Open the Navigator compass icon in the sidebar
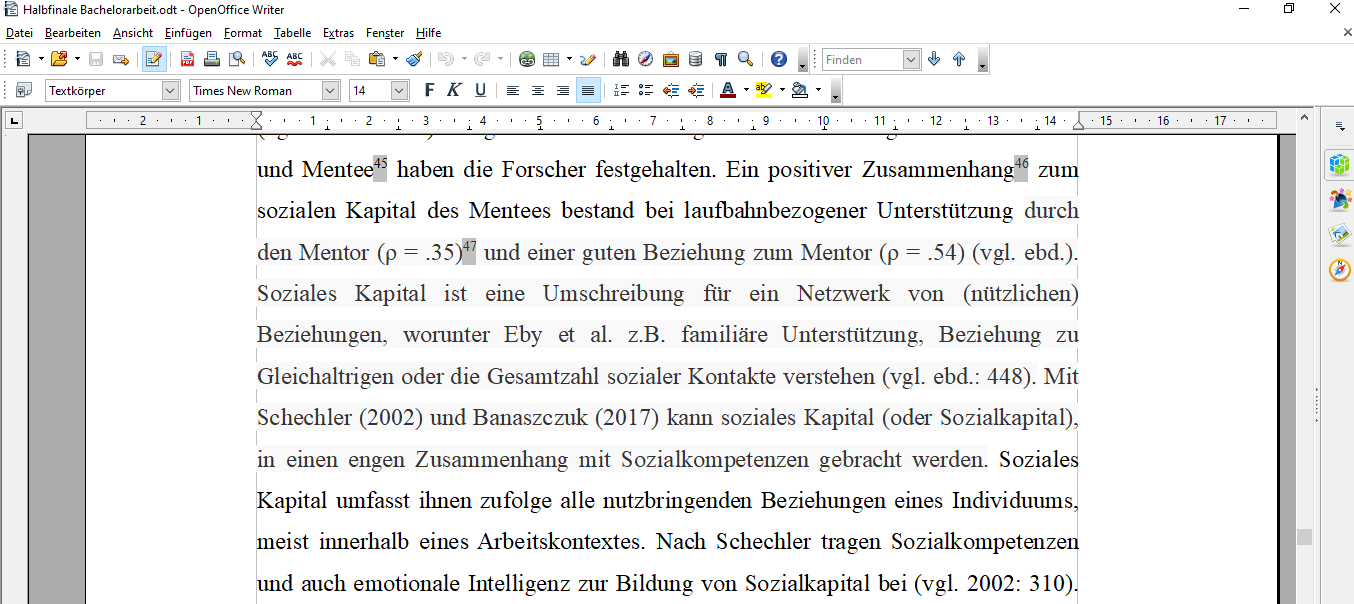This screenshot has width=1354, height=604. [x=1339, y=269]
